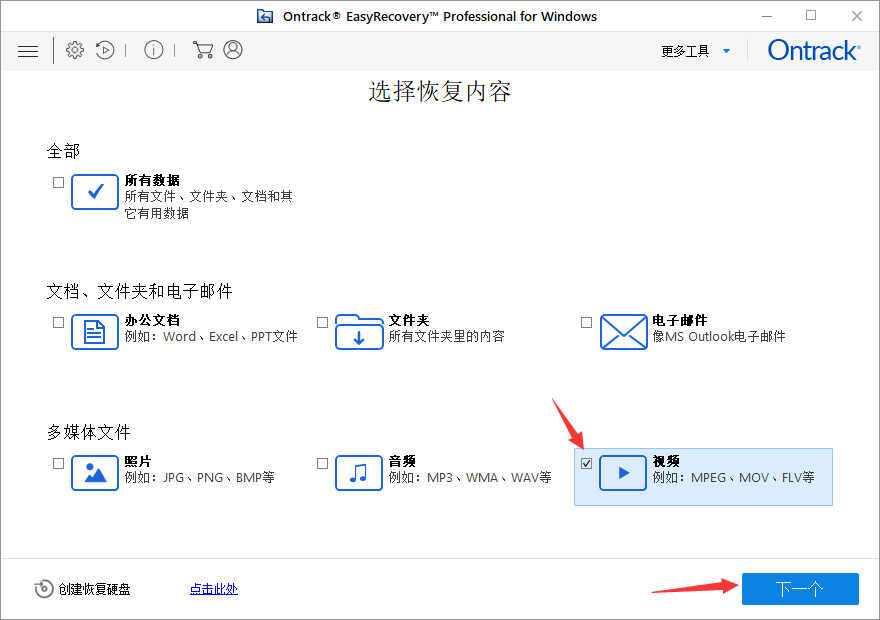The height and width of the screenshot is (620, 880).
Task: Check the 音频 checkbox
Action: pos(322,463)
